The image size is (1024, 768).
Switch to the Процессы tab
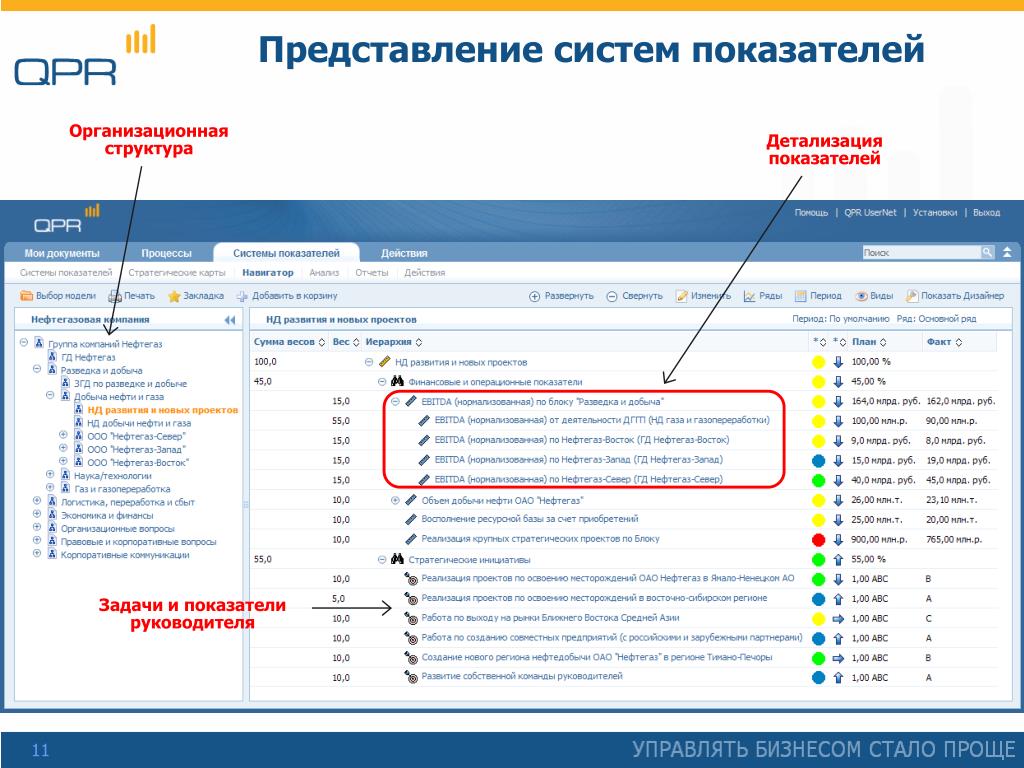[167, 253]
